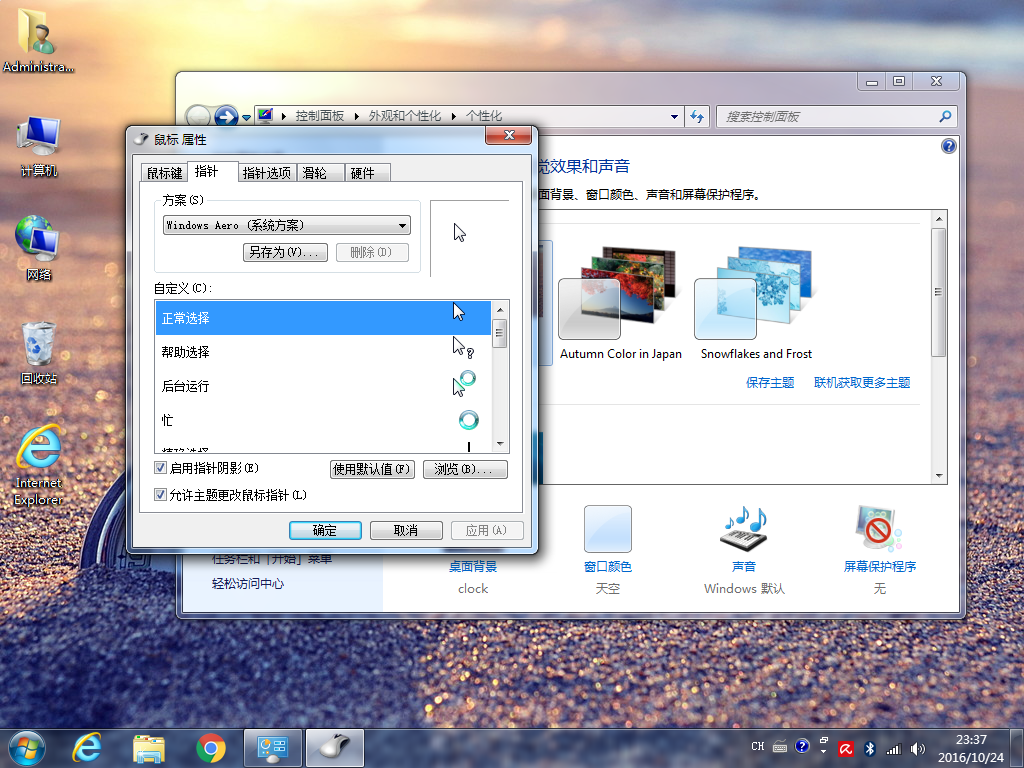Launch Internet Explorer from the taskbar

(x=87, y=748)
